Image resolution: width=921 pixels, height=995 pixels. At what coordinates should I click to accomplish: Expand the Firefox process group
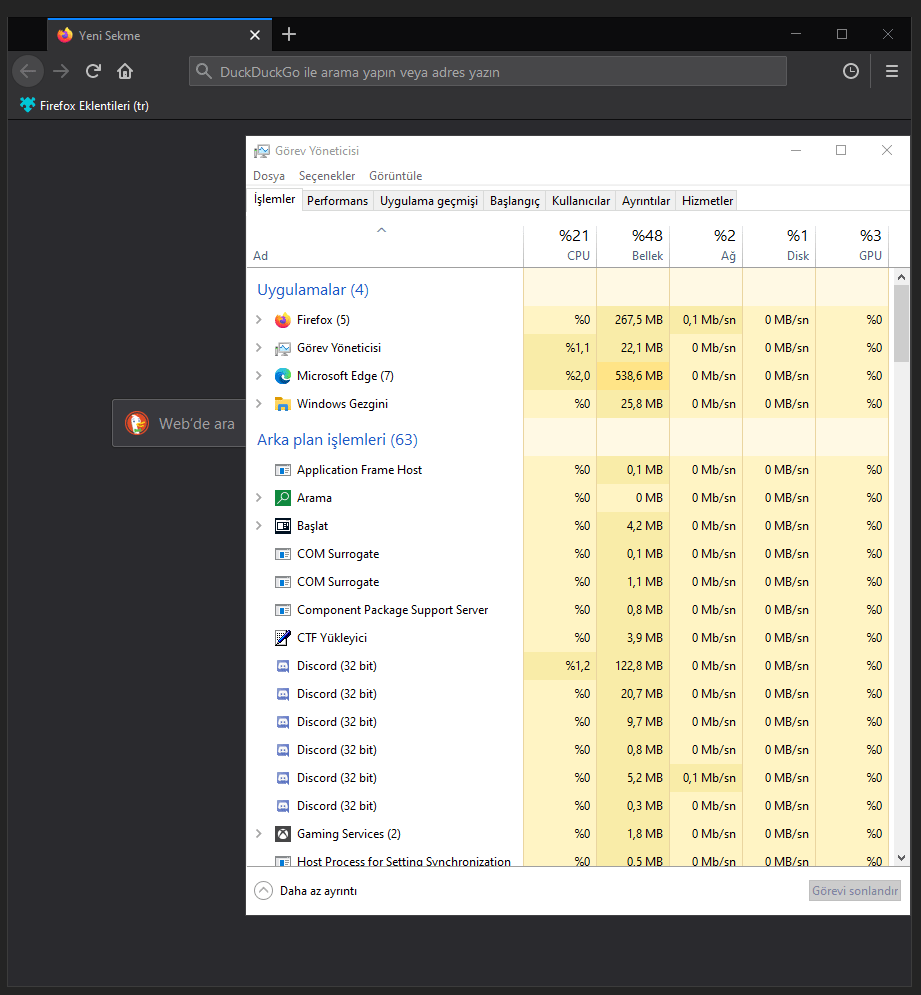(259, 320)
